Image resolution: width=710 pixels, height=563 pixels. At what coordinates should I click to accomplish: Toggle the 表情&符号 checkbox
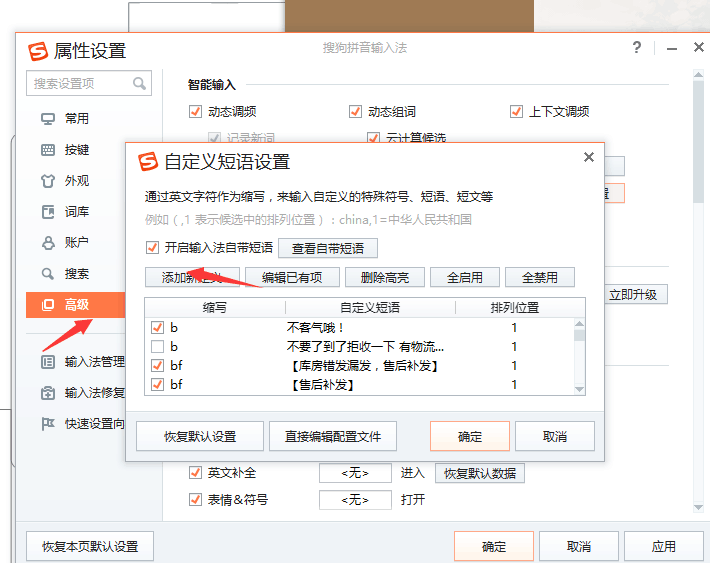[x=195, y=500]
